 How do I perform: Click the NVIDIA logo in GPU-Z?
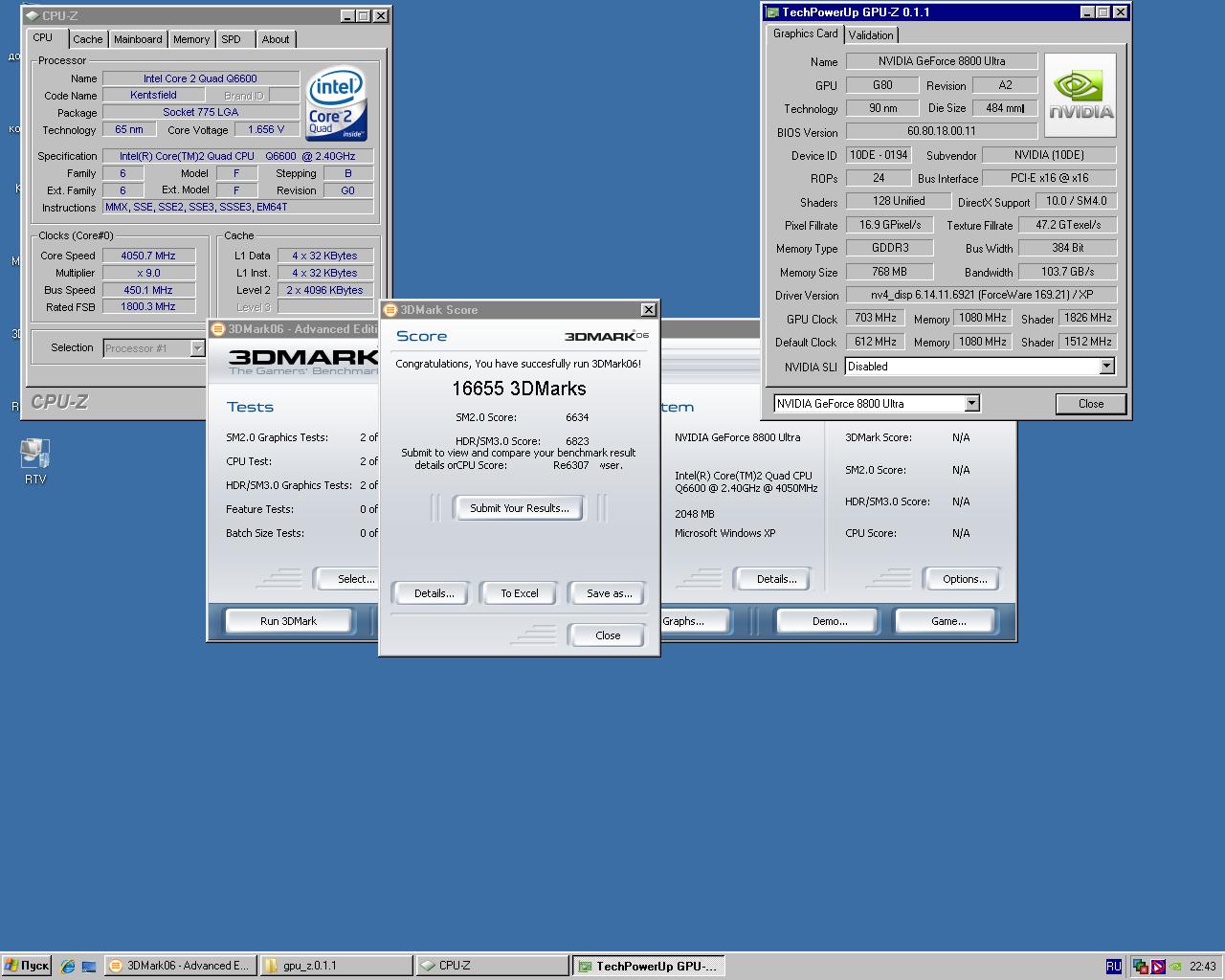pos(1080,96)
